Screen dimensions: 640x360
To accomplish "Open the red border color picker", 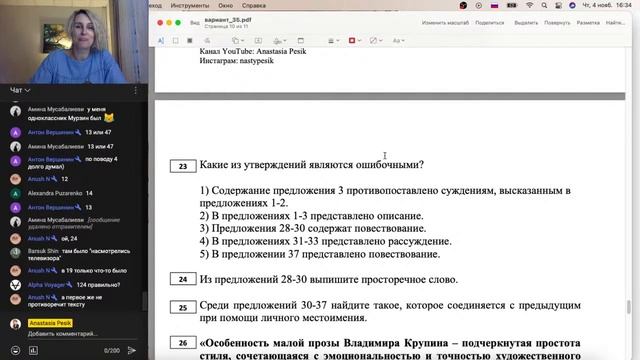I will [x=355, y=40].
